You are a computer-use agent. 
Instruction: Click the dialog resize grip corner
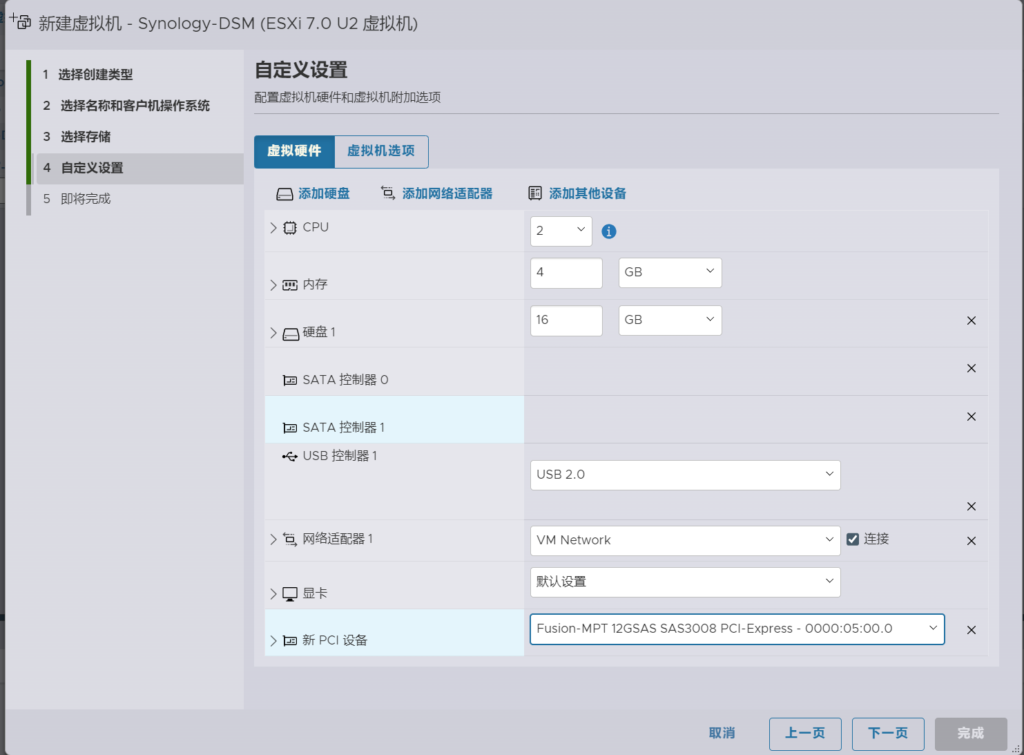tap(1016, 748)
